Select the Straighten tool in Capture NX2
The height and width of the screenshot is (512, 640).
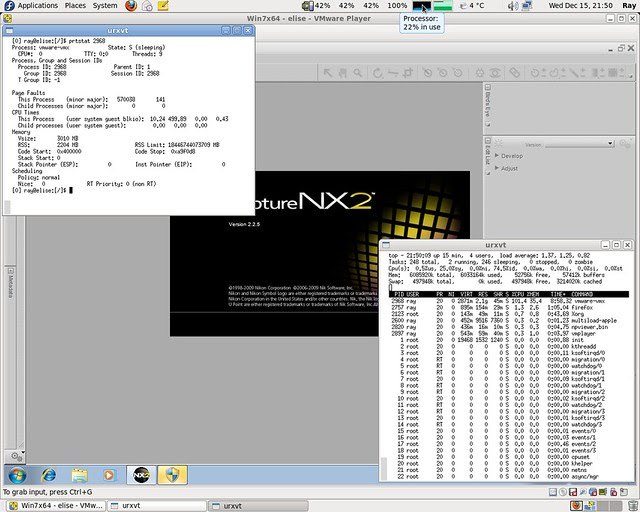(393, 73)
